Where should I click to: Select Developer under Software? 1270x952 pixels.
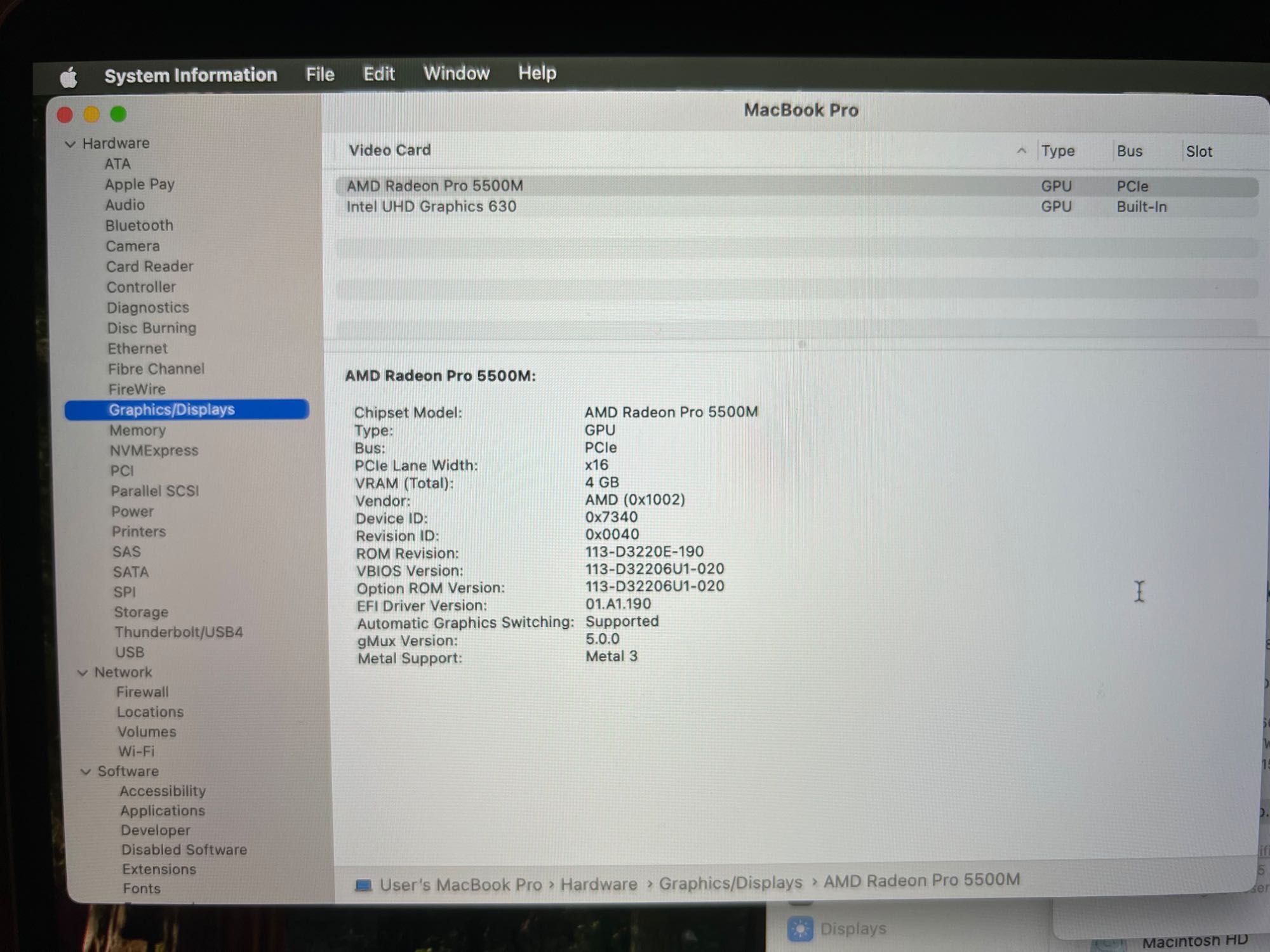point(156,831)
